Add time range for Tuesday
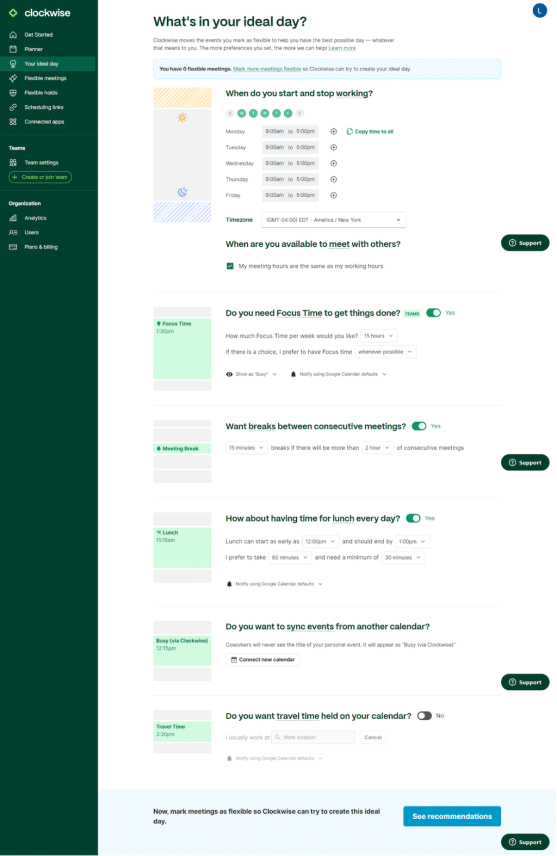The width and height of the screenshot is (557, 856). (334, 147)
